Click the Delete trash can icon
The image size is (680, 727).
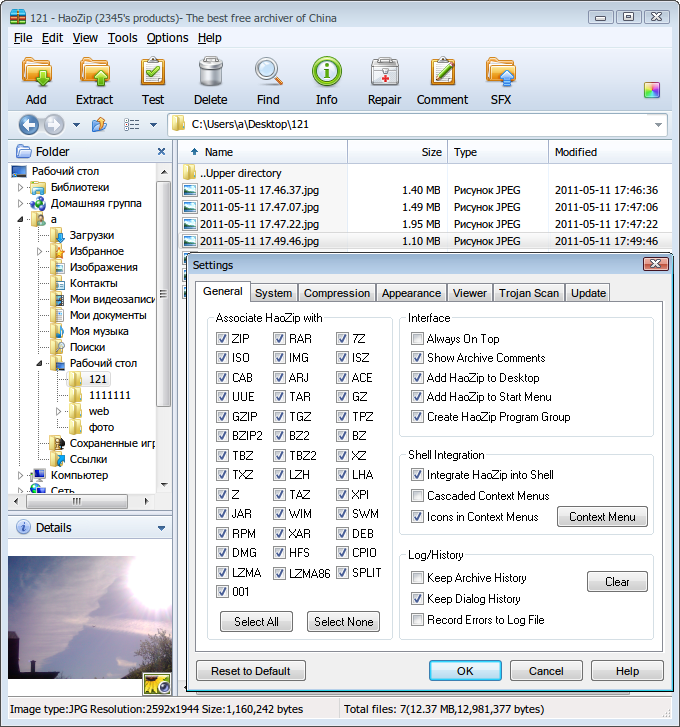coord(210,80)
